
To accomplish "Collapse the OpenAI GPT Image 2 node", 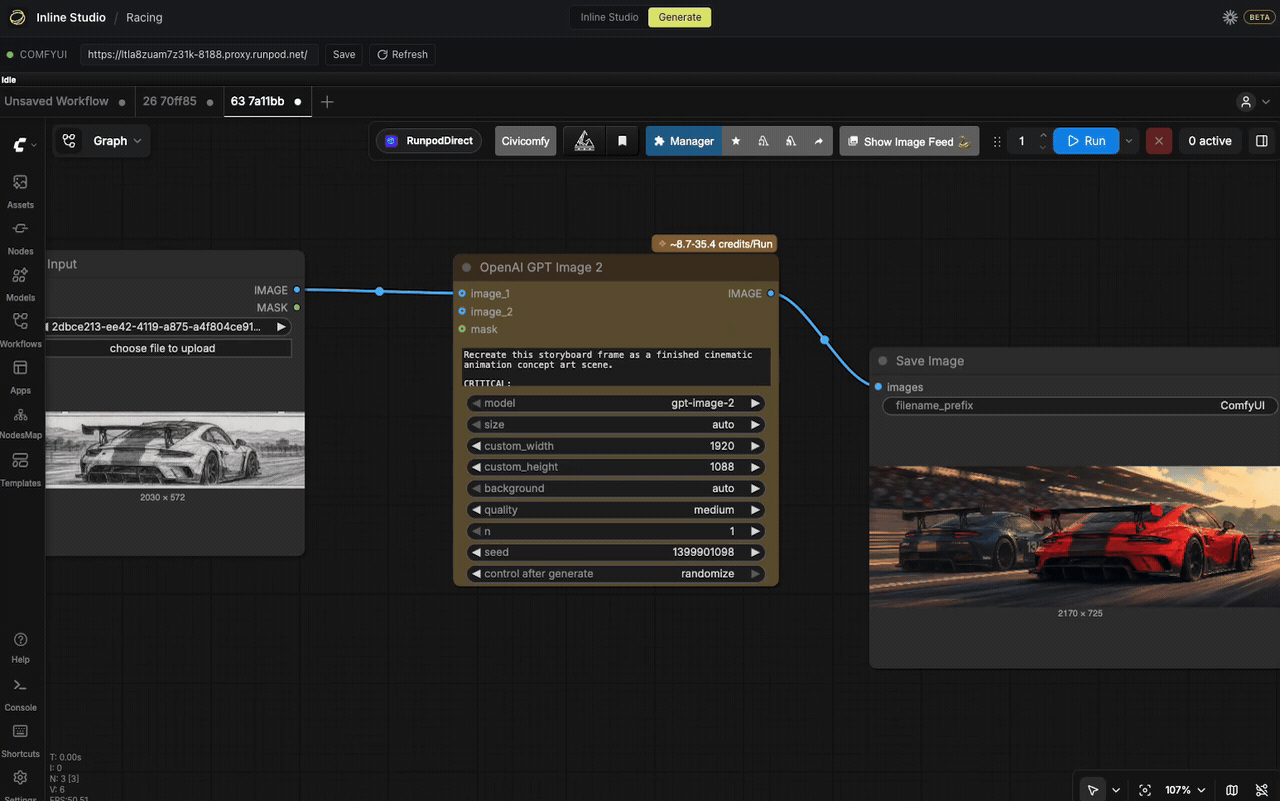I will [x=467, y=268].
